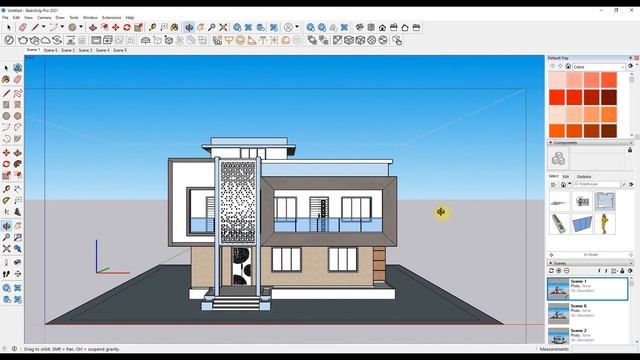Click the Zoom magnifier in top toolbar
Viewport: 640px width, 360px height.
212,27
